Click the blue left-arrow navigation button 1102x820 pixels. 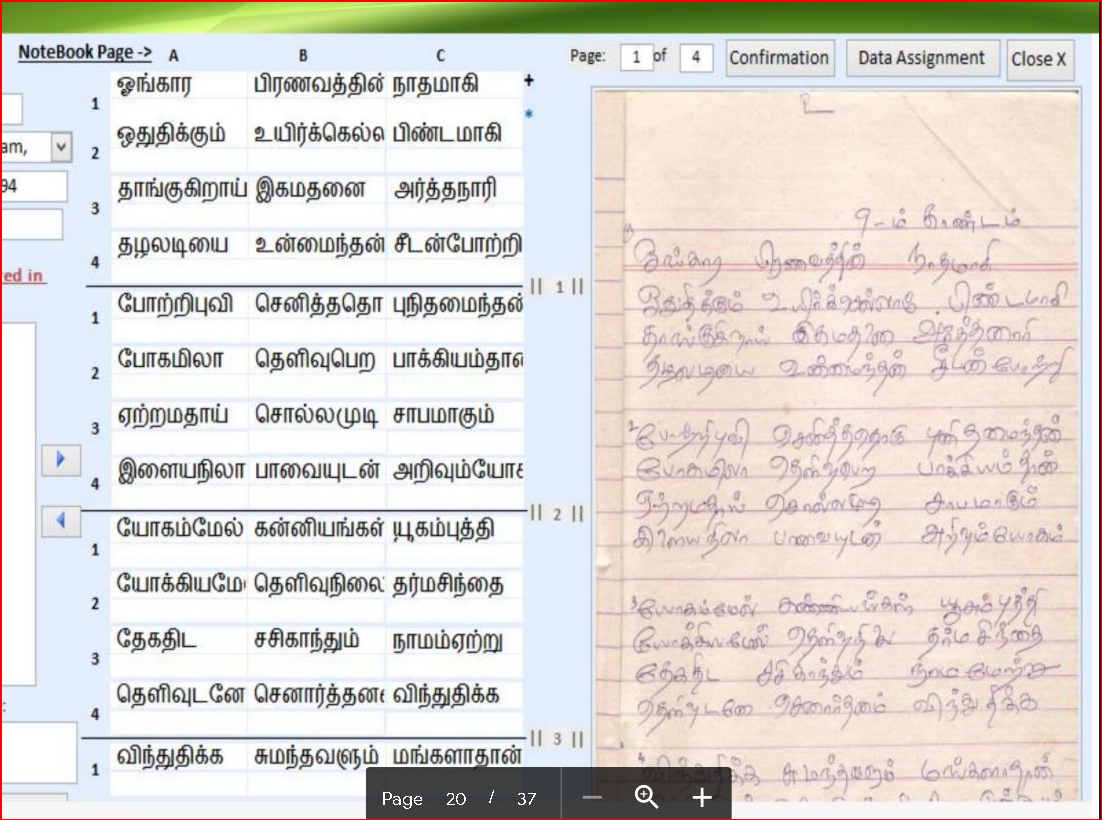click(x=60, y=521)
